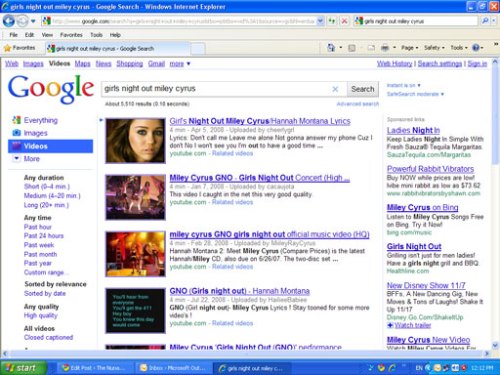Image resolution: width=500 pixels, height=375 pixels.
Task: Click the Maps link in Google top bar
Action: (x=82, y=63)
